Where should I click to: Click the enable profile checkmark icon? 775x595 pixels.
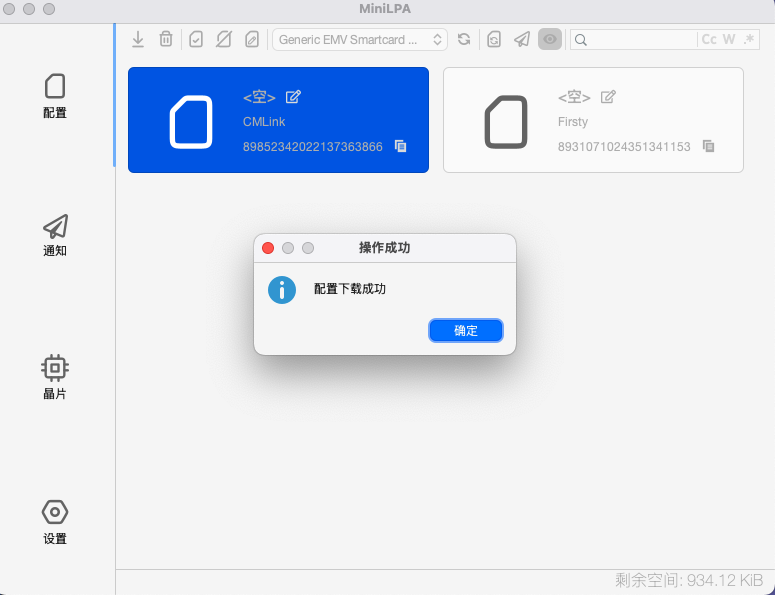(196, 39)
